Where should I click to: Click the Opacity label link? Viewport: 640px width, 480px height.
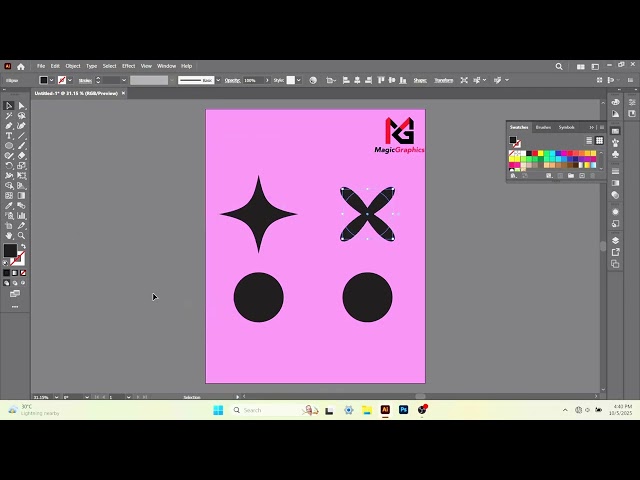pos(232,80)
